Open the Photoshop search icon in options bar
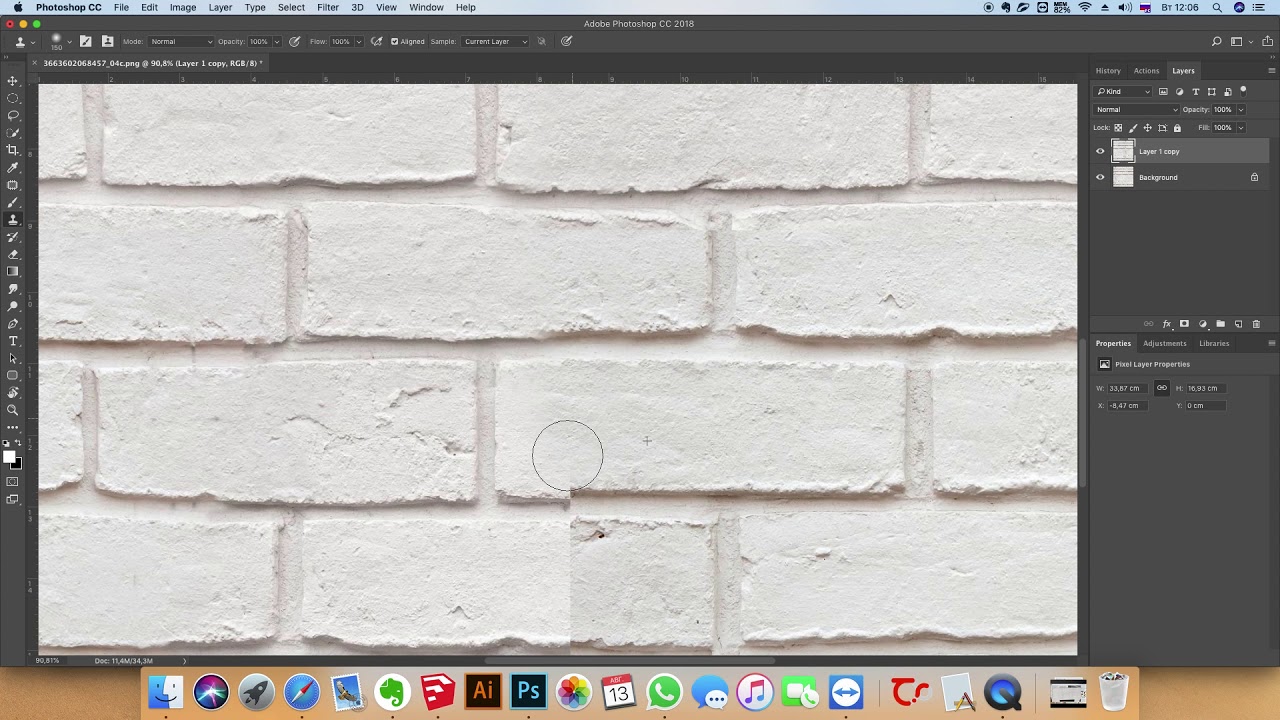1280x720 pixels. pos(1216,41)
